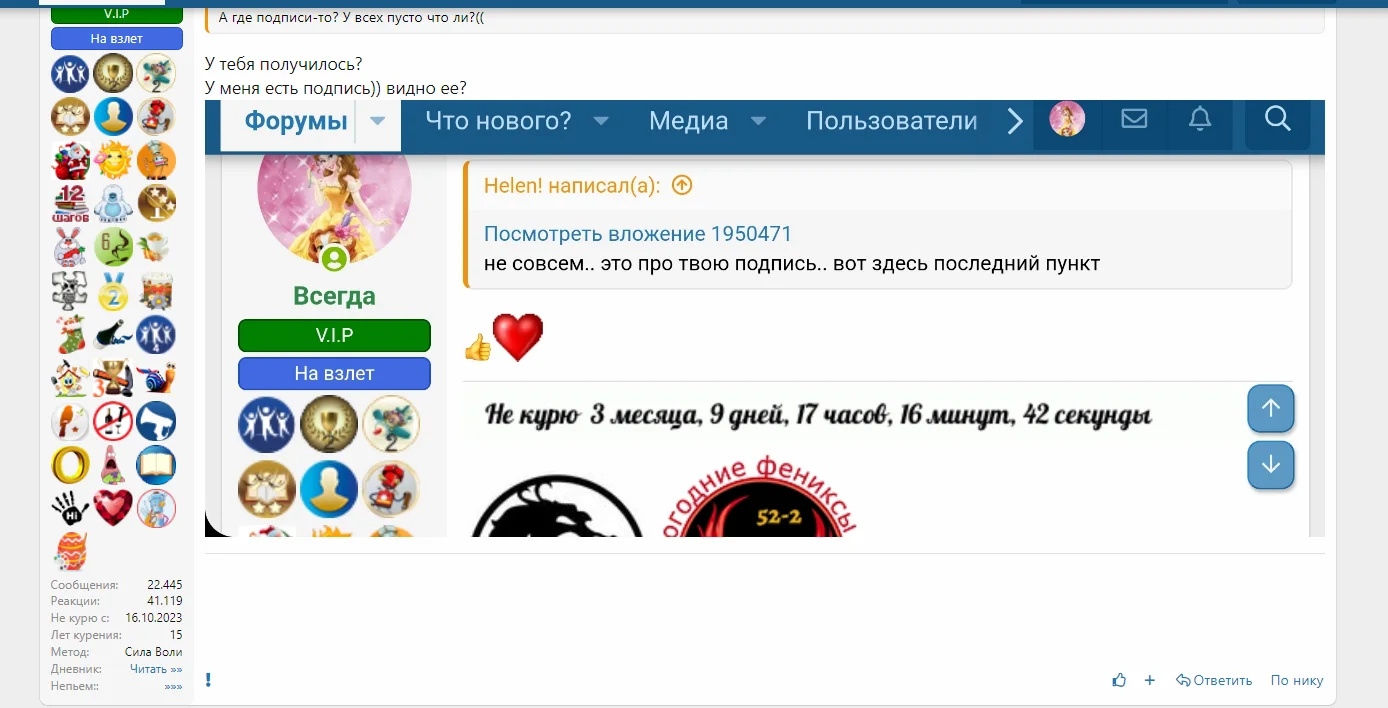Click the blue scroll-down arrow button
This screenshot has width=1388, height=708.
click(1271, 465)
